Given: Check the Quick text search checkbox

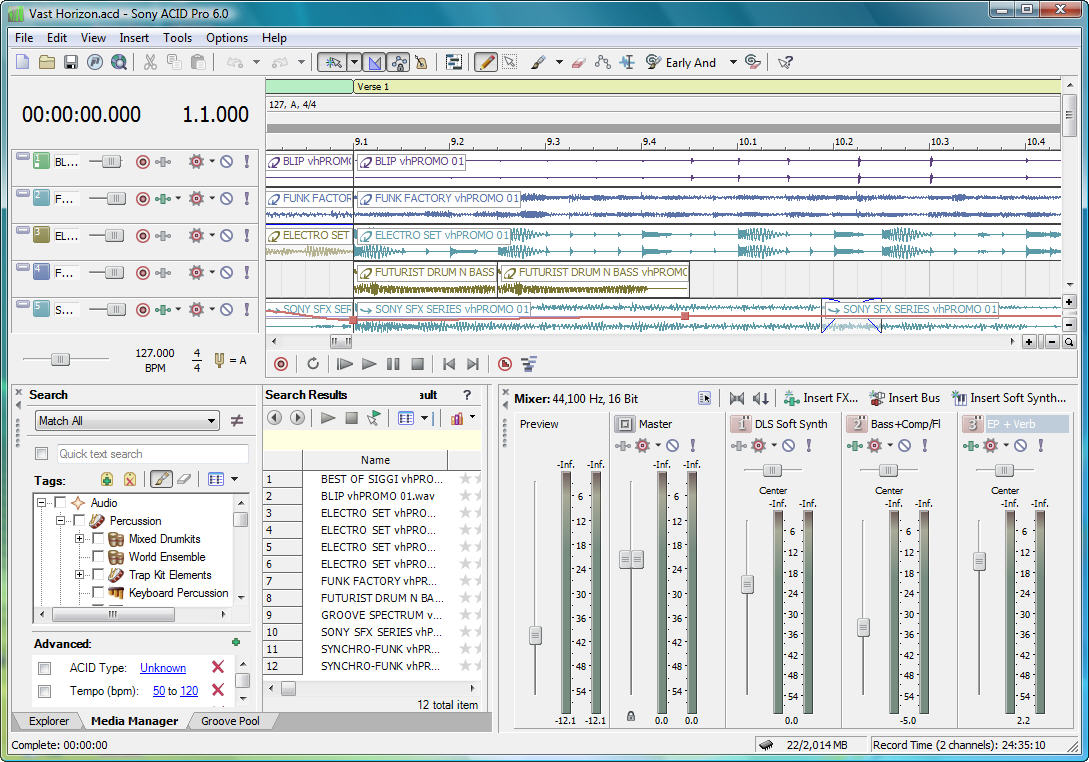Looking at the screenshot, I should coord(42,454).
